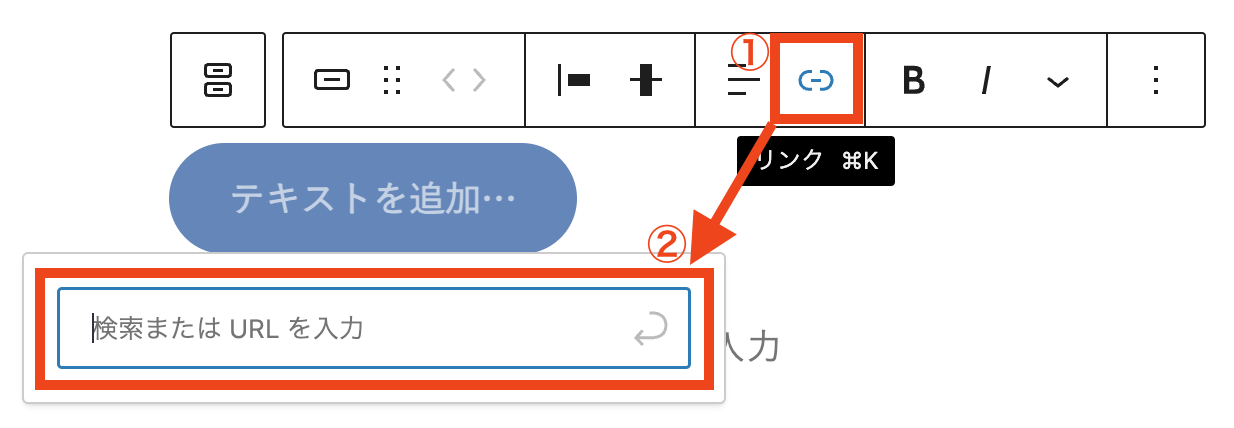Open the vertical alignment control
Viewport: 1234px width, 428px height.
[x=647, y=80]
